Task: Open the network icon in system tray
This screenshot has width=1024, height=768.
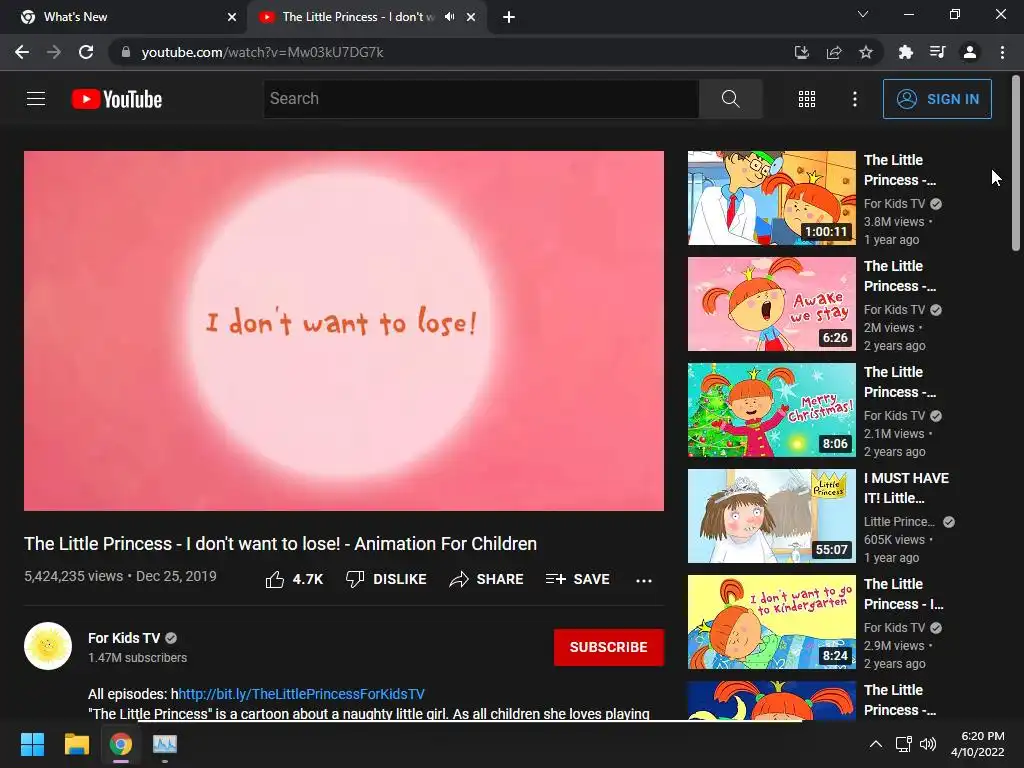Action: pyautogui.click(x=903, y=744)
